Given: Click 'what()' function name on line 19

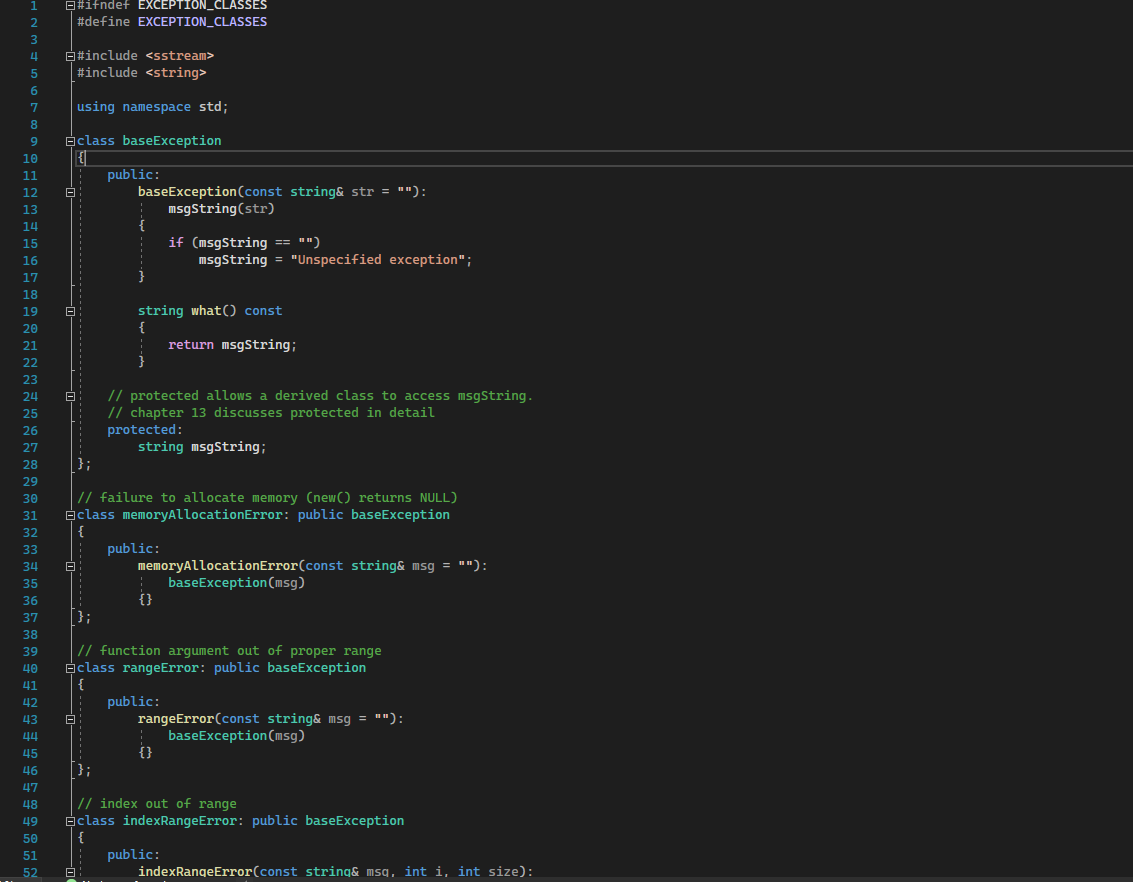Looking at the screenshot, I should (214, 311).
